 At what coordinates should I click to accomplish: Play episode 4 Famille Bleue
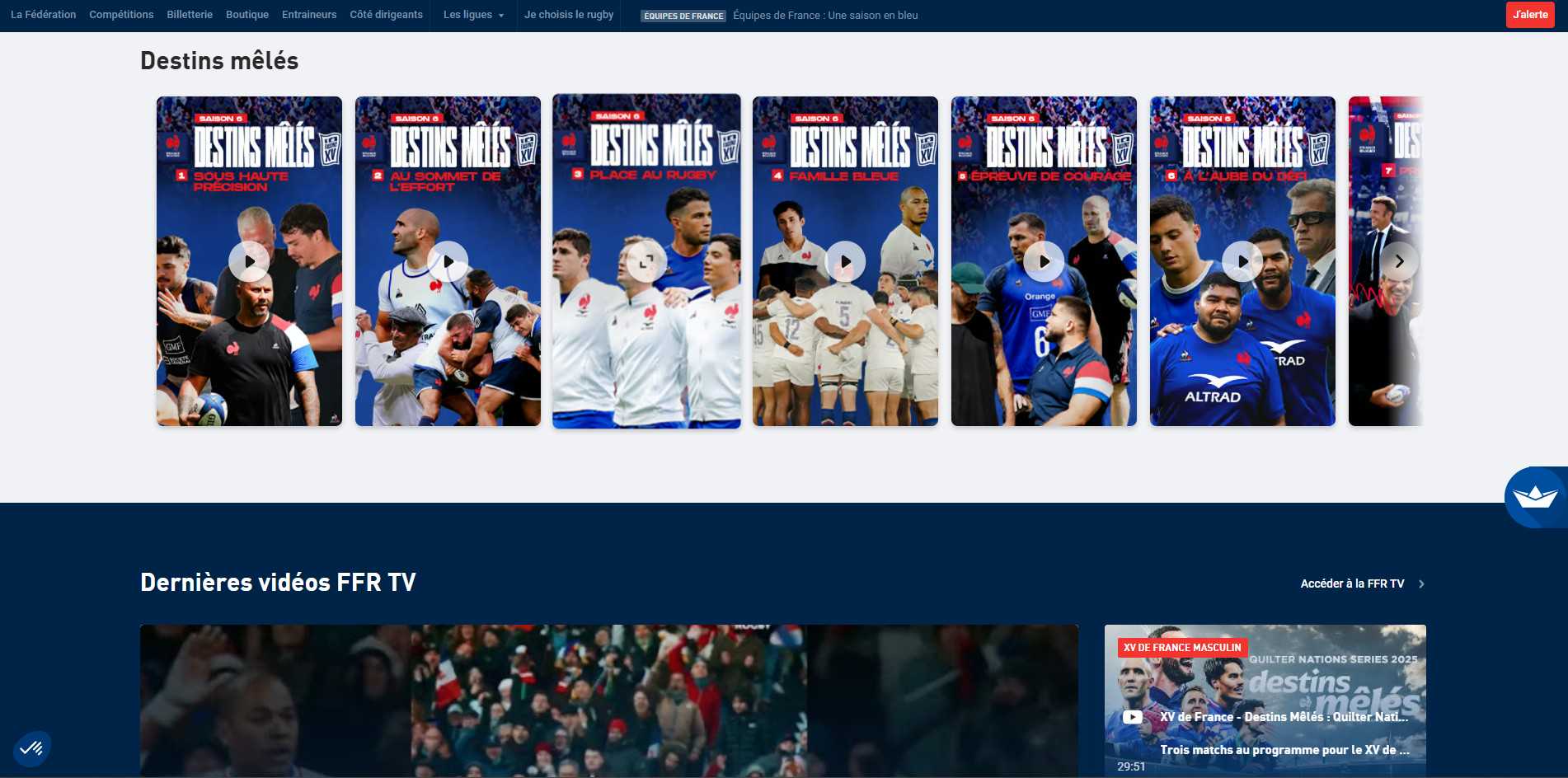coord(845,261)
